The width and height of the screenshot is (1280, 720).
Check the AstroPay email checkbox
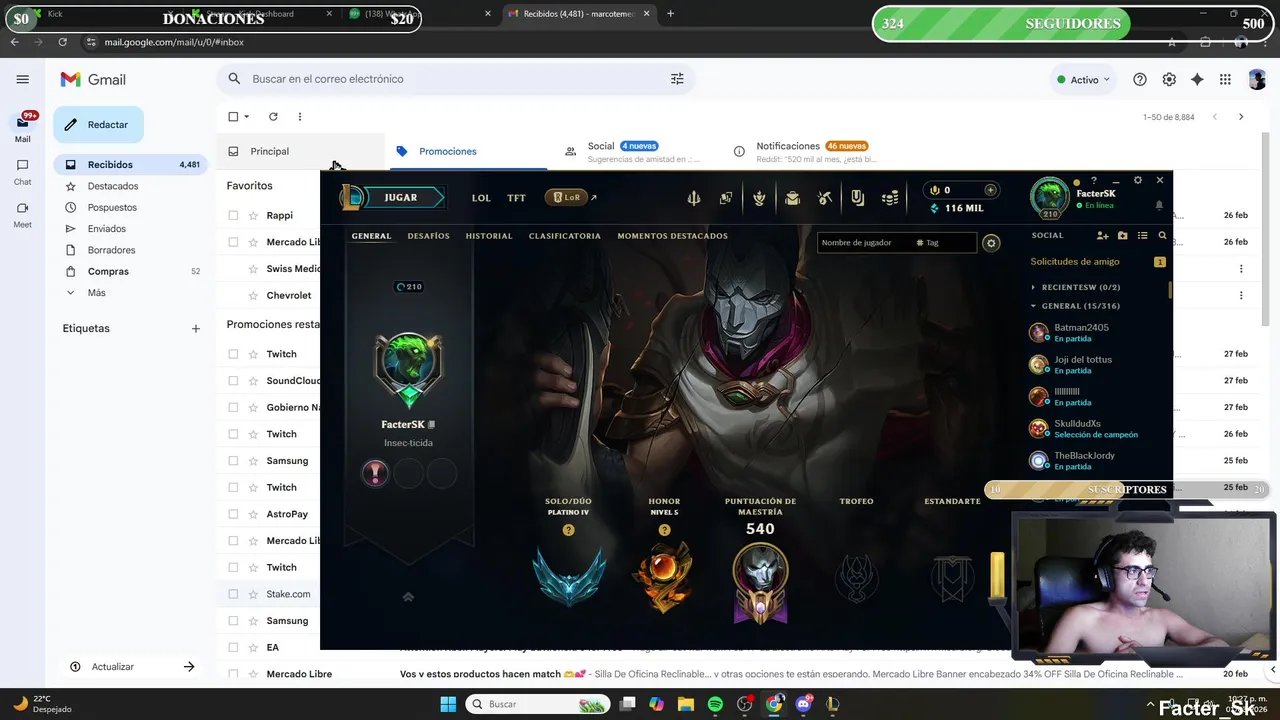click(x=233, y=514)
